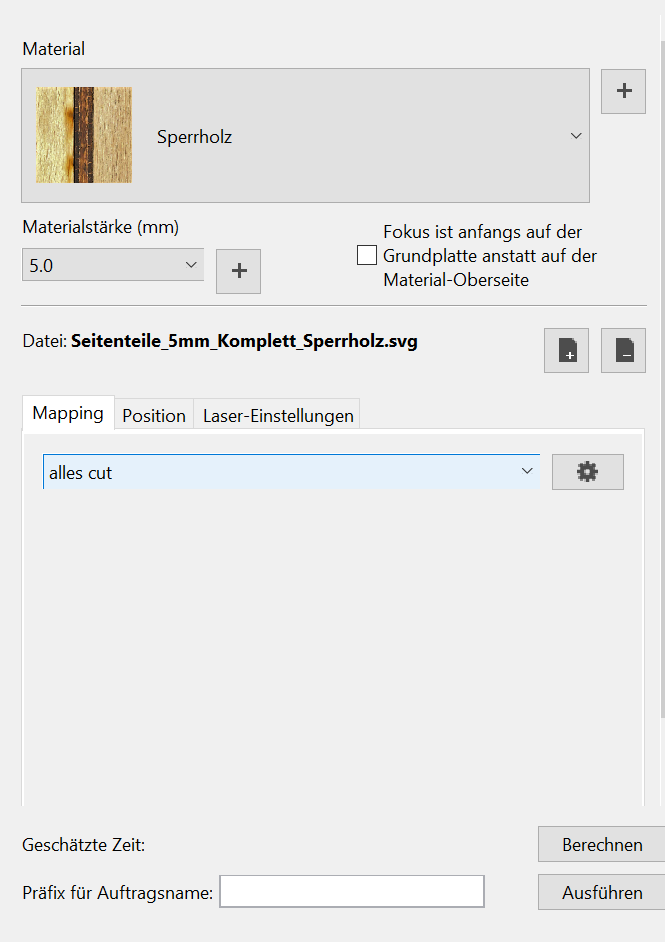This screenshot has width=665, height=942.
Task: Click the file name Seitenteile_5mm_Komplett_Sperrholz.svg
Action: tap(244, 341)
